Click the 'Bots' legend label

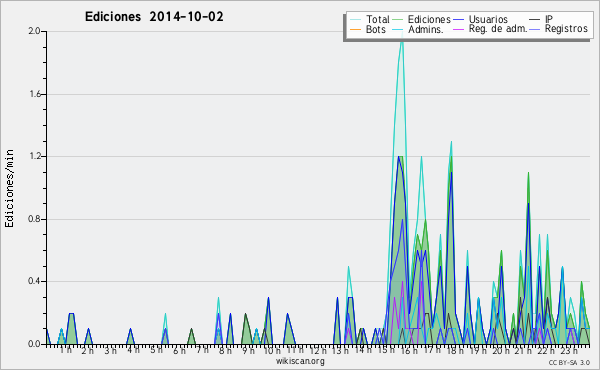[x=375, y=29]
